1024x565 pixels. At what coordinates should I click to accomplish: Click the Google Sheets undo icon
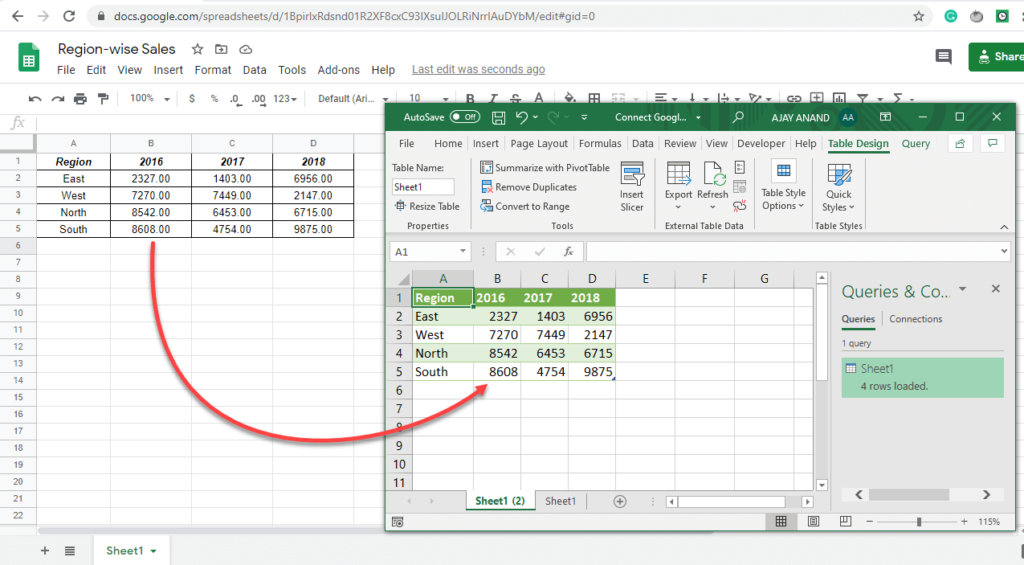(x=35, y=99)
